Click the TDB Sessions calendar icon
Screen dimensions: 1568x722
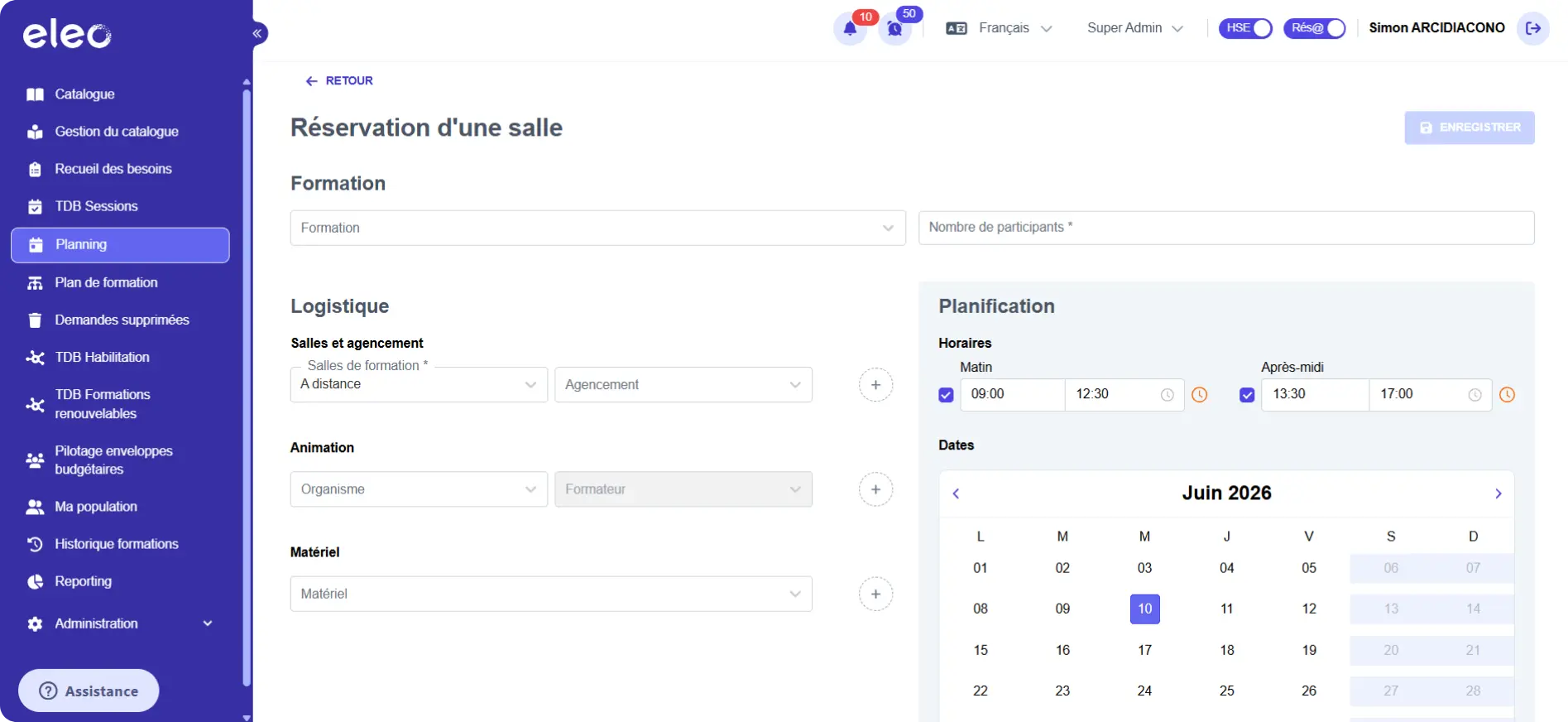tap(35, 206)
